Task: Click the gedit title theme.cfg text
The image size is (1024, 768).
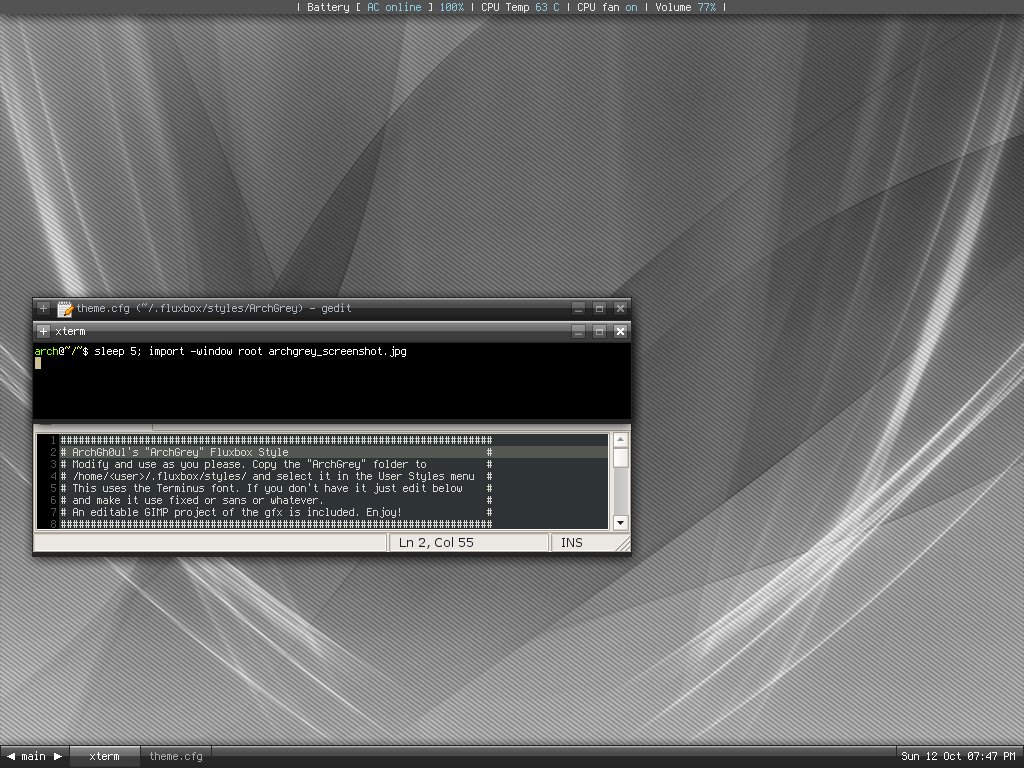Action: point(214,308)
